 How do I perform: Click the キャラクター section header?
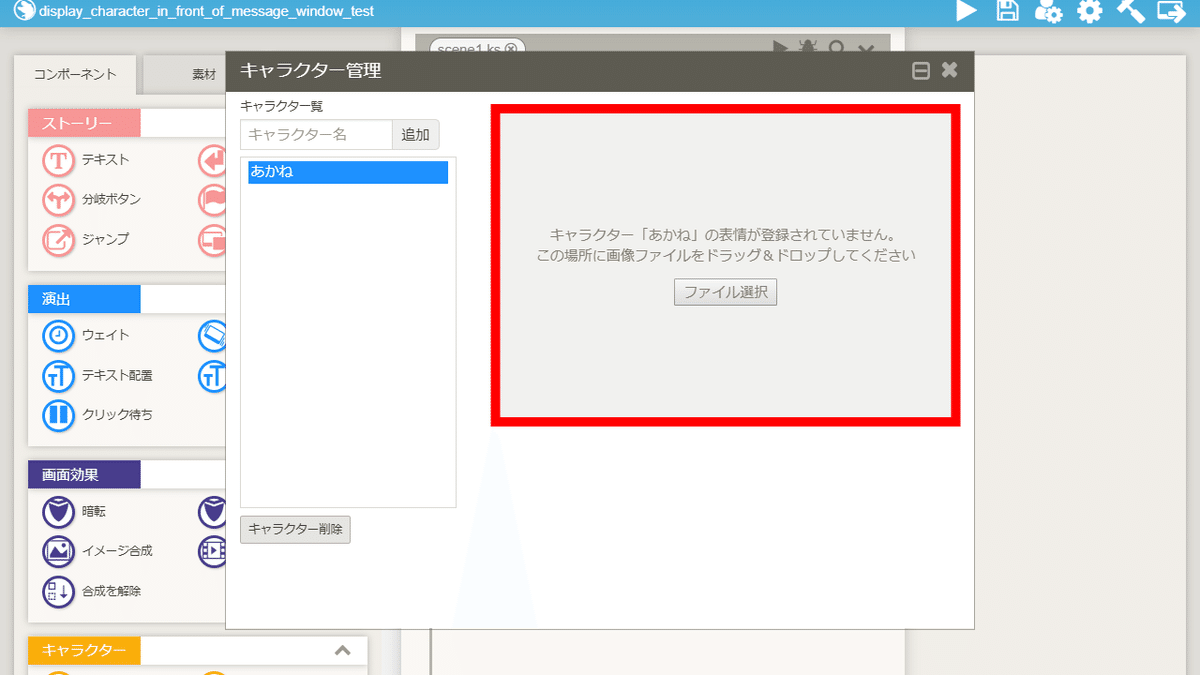click(x=84, y=650)
